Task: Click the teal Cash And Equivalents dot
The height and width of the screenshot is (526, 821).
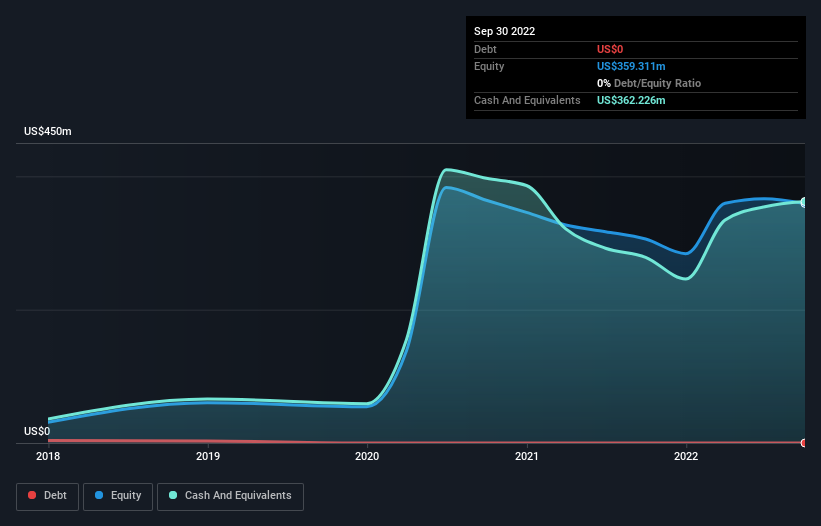Action: [173, 495]
